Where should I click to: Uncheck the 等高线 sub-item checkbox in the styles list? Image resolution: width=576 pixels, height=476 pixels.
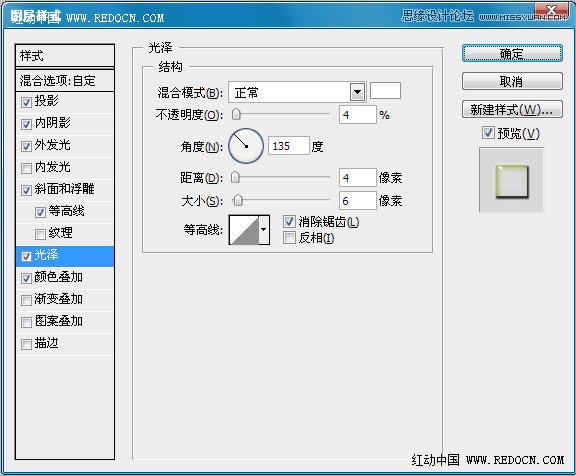point(40,212)
